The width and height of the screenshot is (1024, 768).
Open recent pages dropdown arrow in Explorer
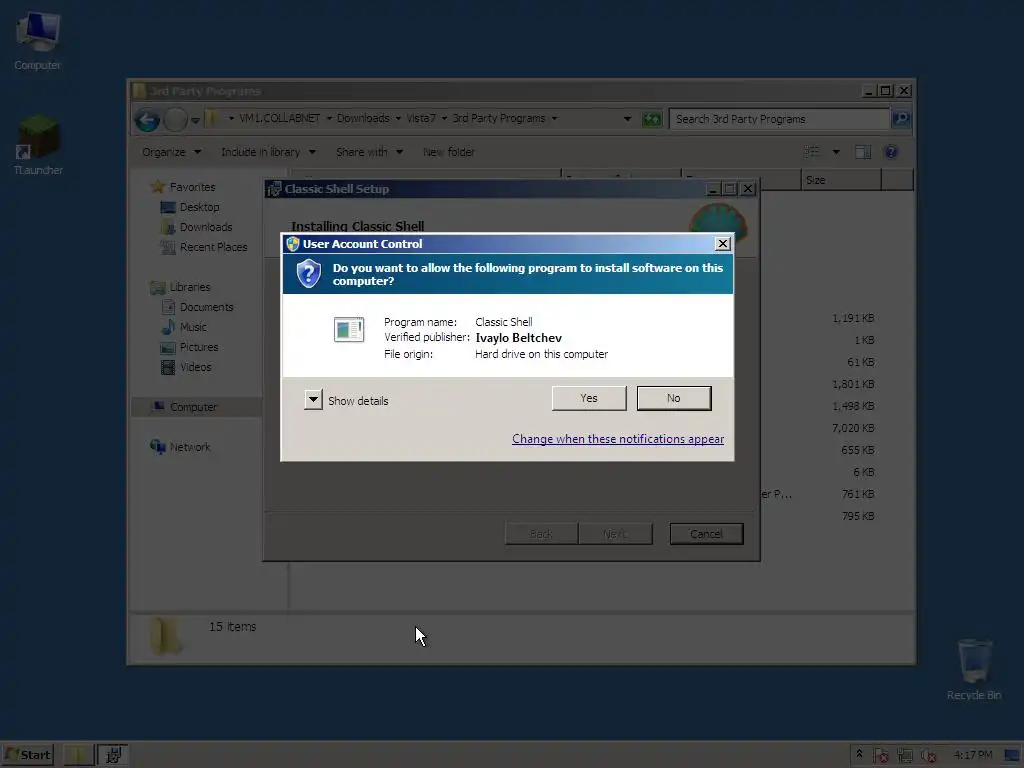coord(195,120)
